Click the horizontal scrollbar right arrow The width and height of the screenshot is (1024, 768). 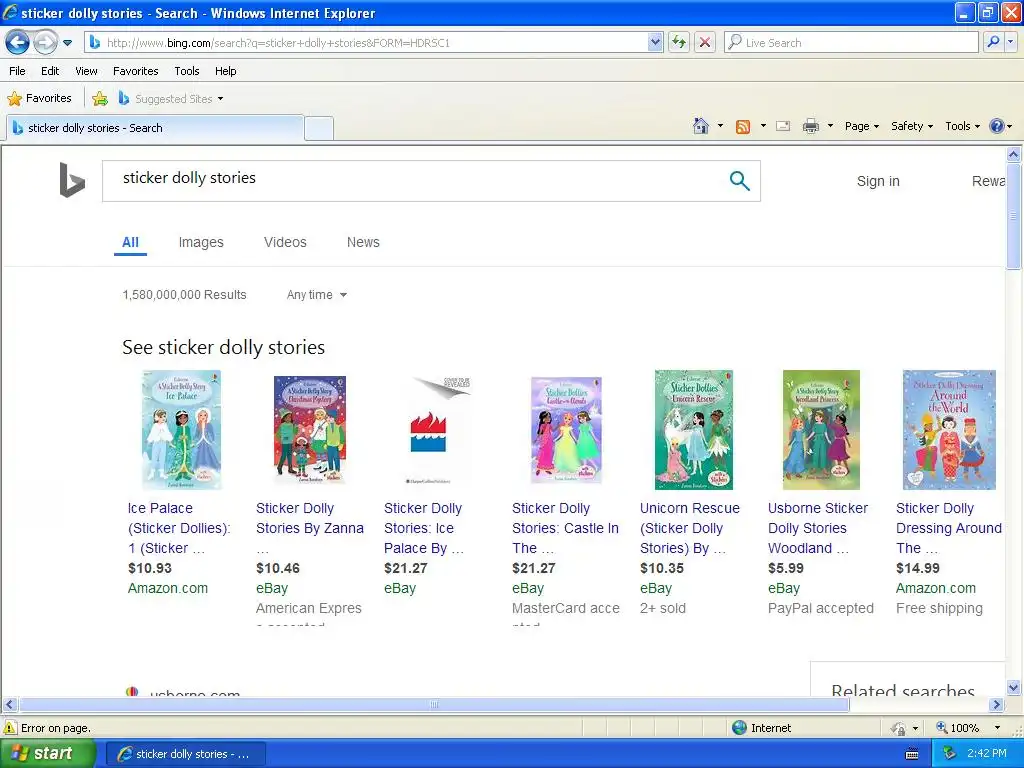tap(997, 705)
